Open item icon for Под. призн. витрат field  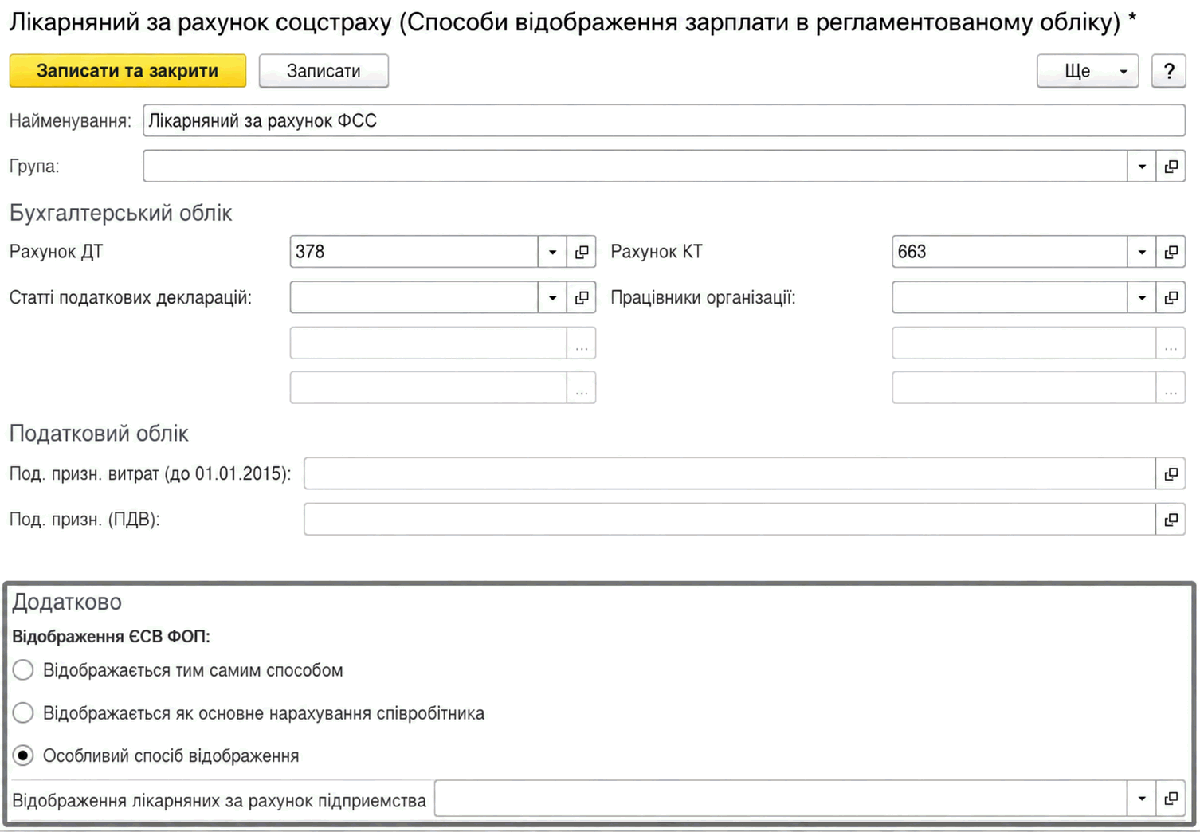[1170, 474]
